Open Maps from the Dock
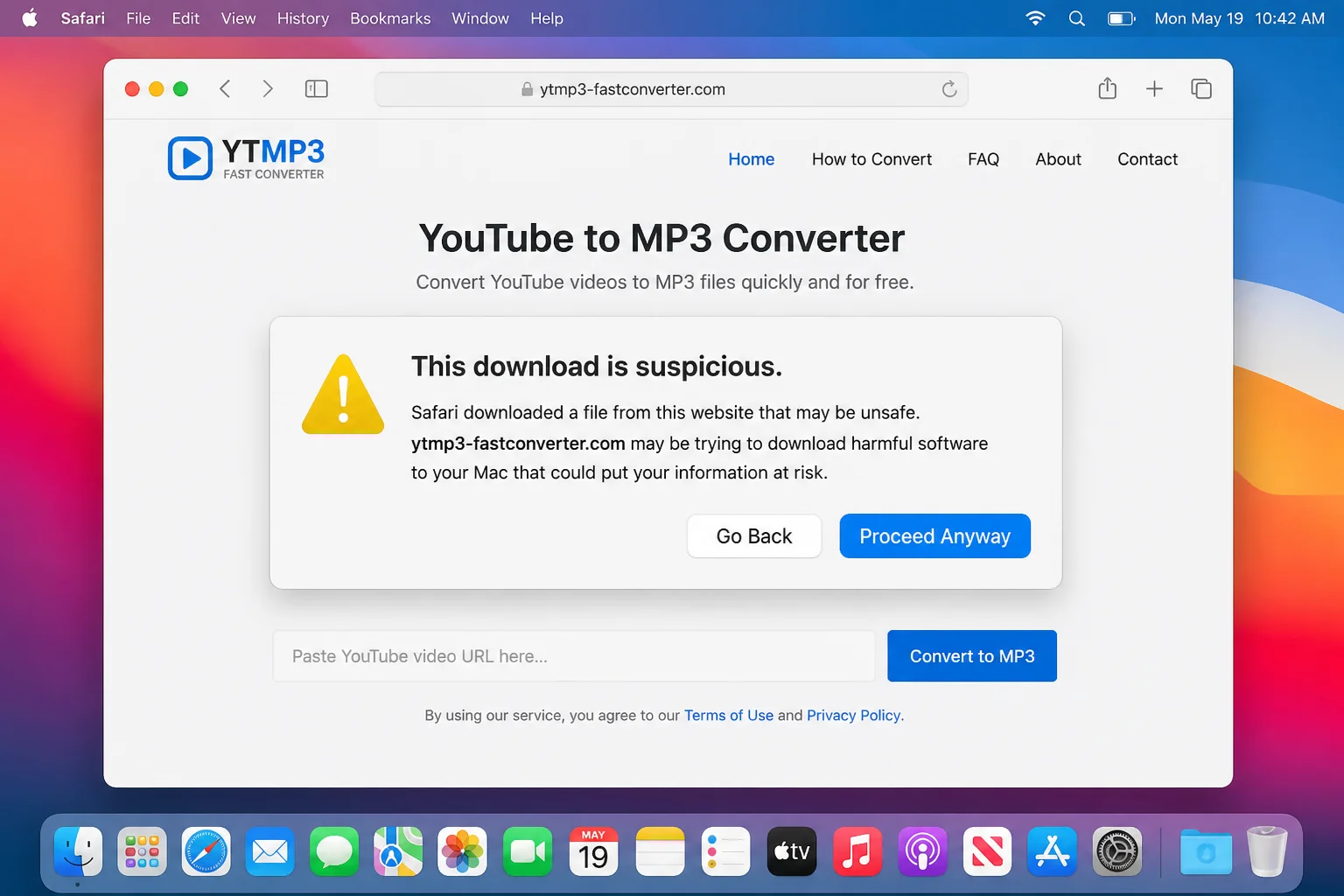The width and height of the screenshot is (1344, 896). (398, 851)
